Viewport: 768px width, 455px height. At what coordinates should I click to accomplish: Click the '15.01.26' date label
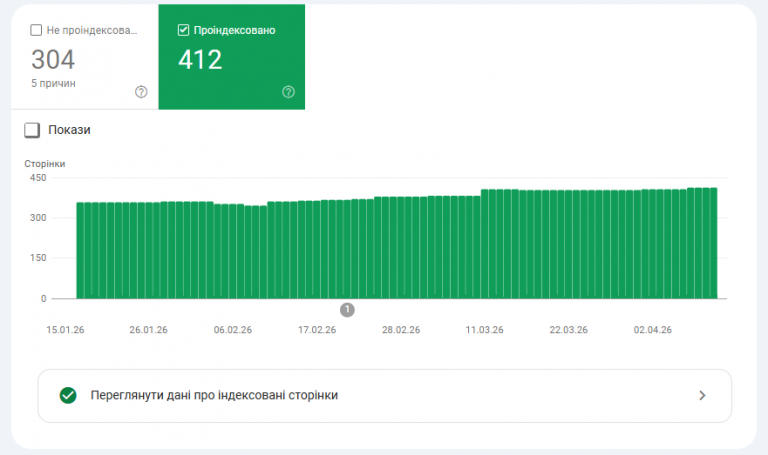65,330
